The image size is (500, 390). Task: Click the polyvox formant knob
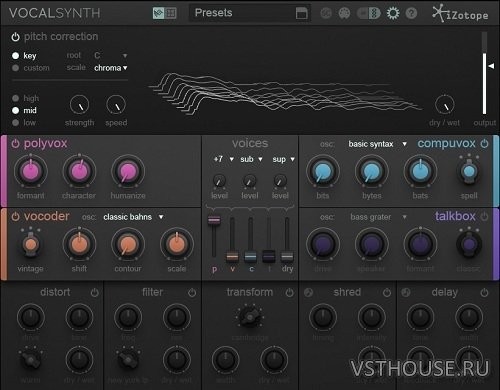[x=31, y=172]
